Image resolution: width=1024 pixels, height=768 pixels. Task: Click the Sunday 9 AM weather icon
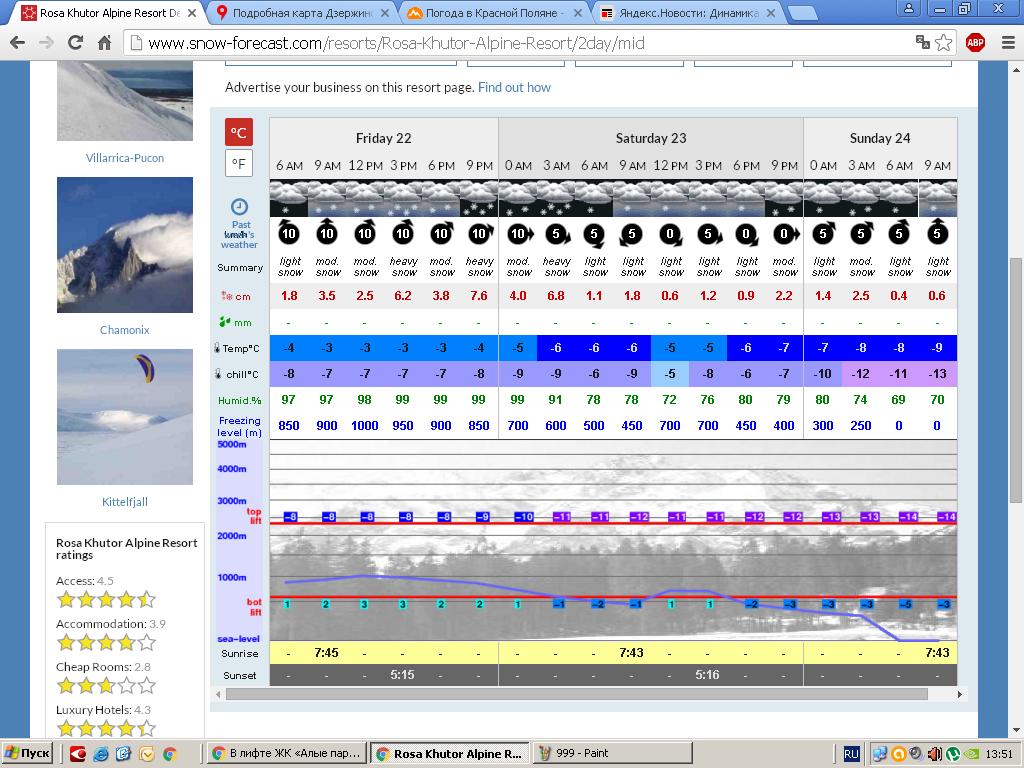[937, 199]
